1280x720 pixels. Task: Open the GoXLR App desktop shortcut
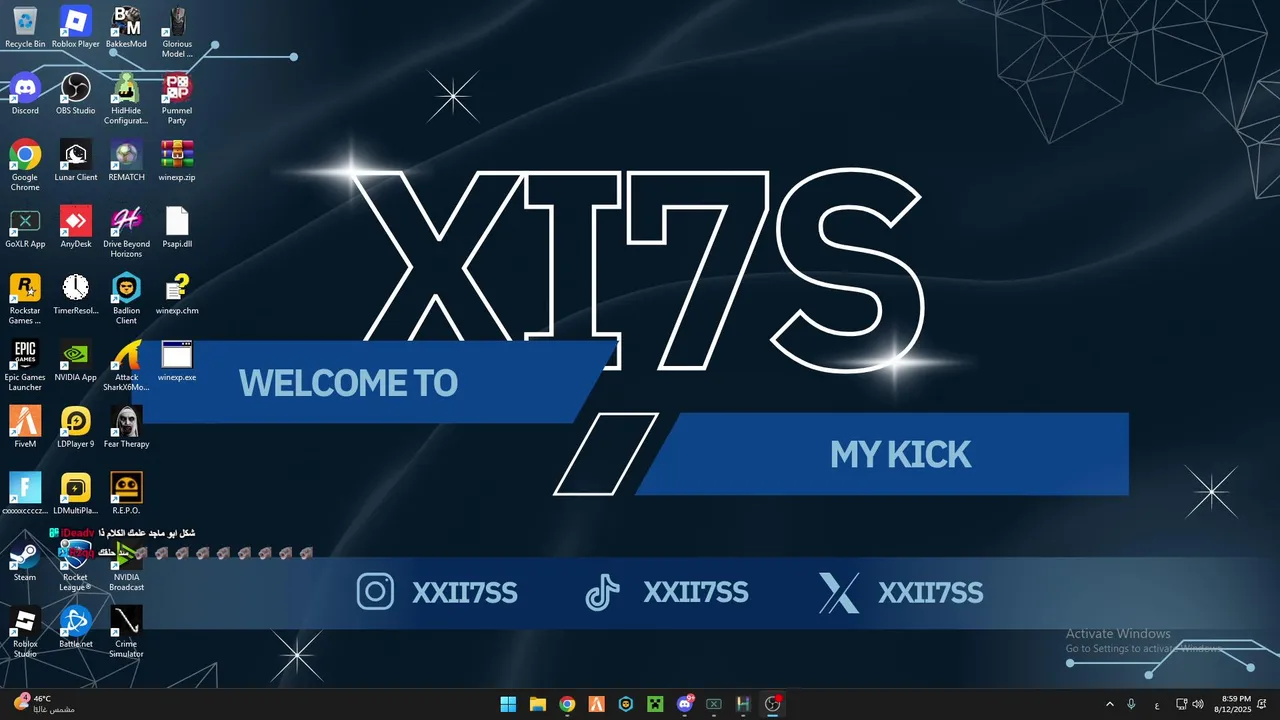pyautogui.click(x=25, y=228)
